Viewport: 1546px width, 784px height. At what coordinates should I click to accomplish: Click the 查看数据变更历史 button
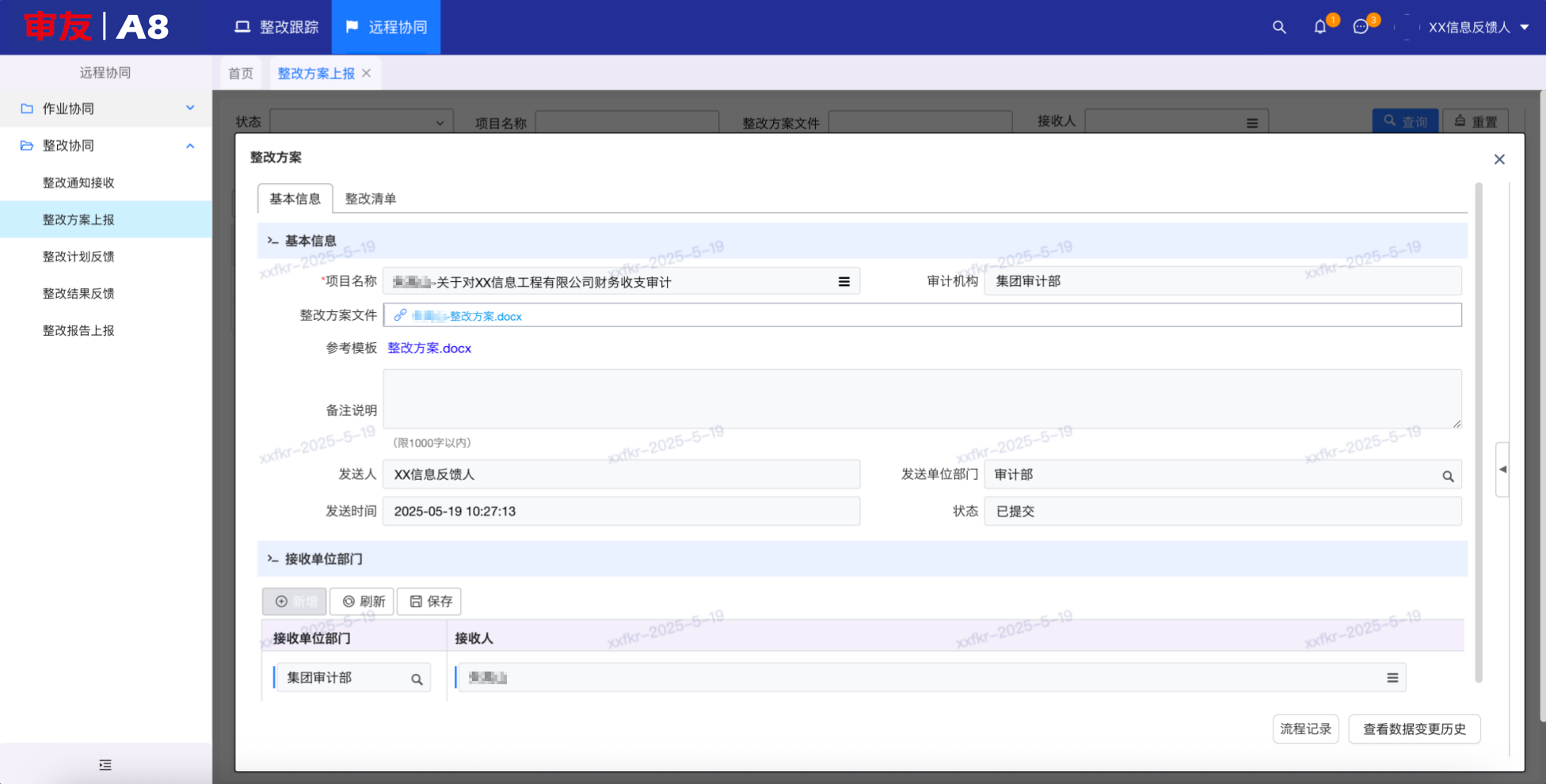[1414, 729]
